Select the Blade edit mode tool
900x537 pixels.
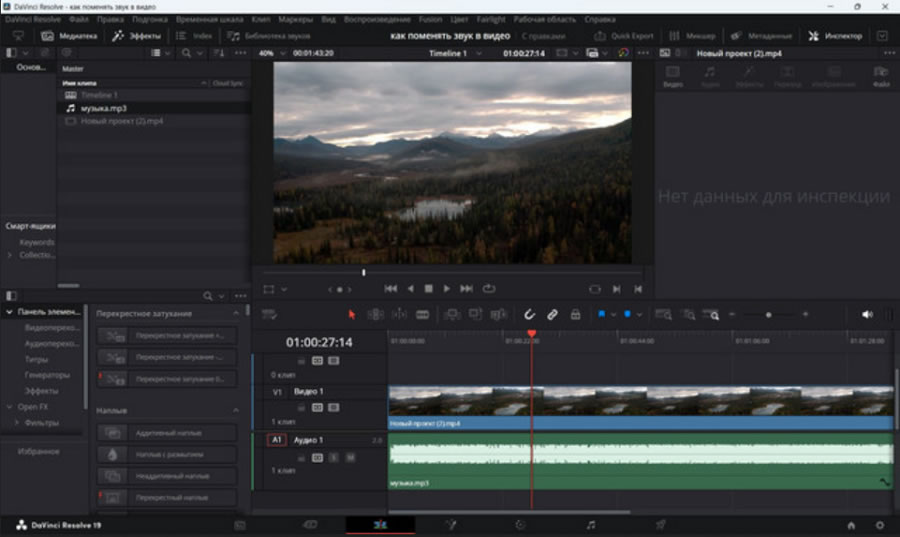pos(422,314)
